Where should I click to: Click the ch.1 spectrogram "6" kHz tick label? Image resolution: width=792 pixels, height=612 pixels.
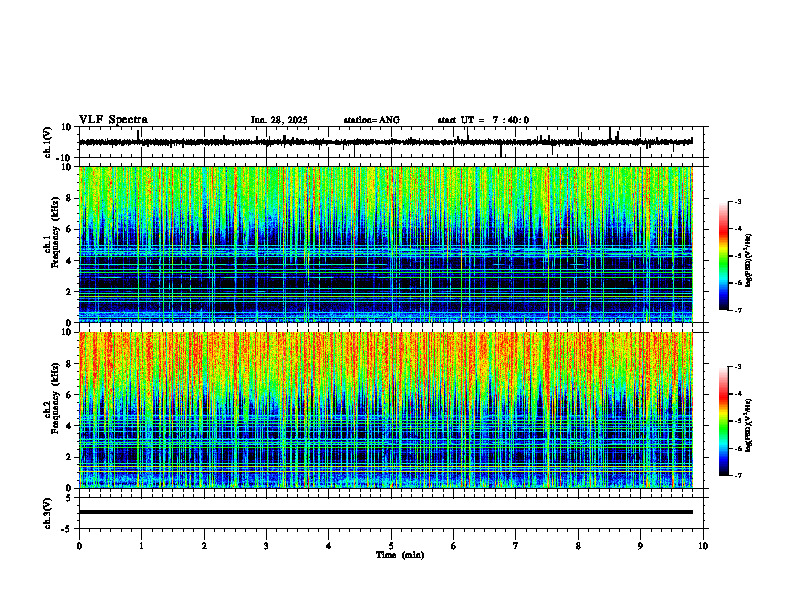pos(70,229)
